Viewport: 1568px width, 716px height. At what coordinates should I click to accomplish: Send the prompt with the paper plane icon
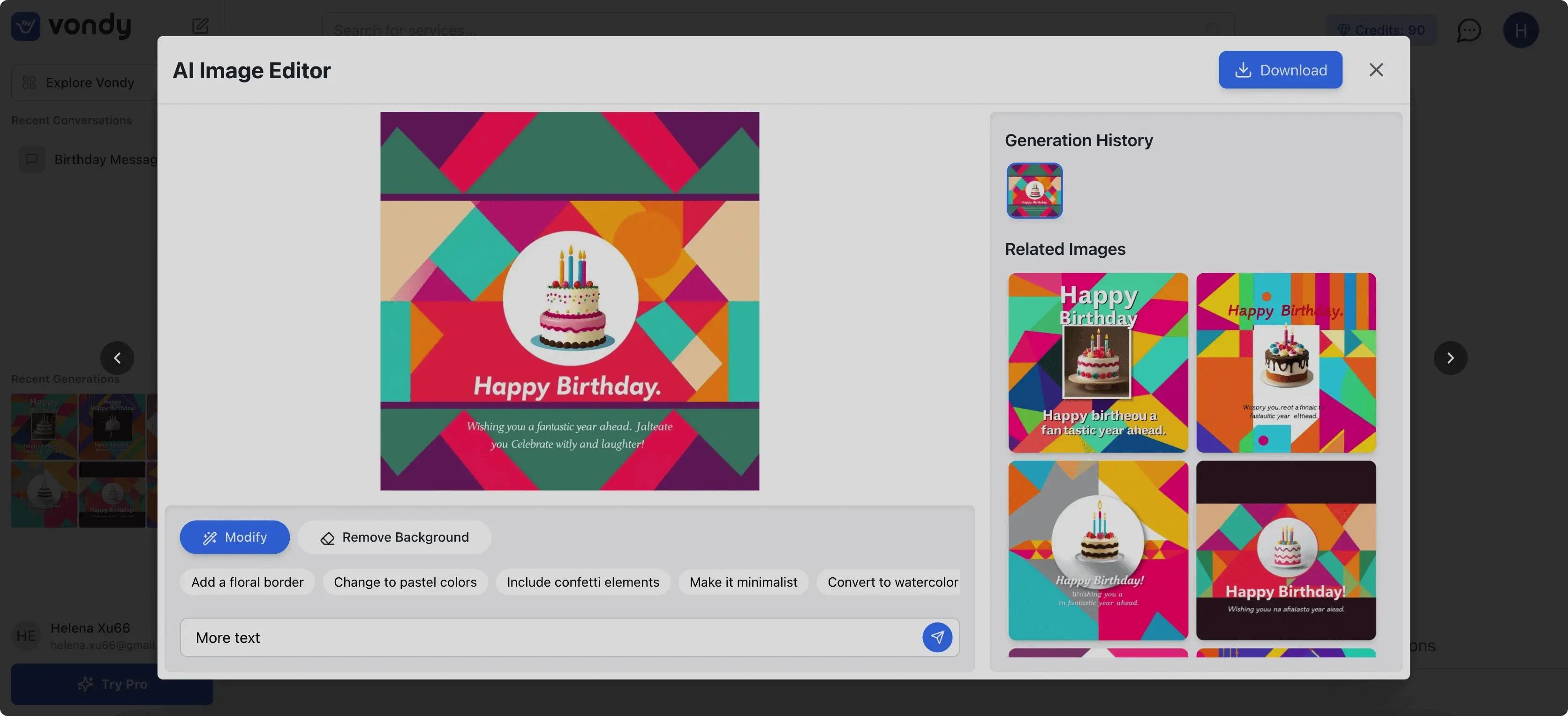[937, 638]
